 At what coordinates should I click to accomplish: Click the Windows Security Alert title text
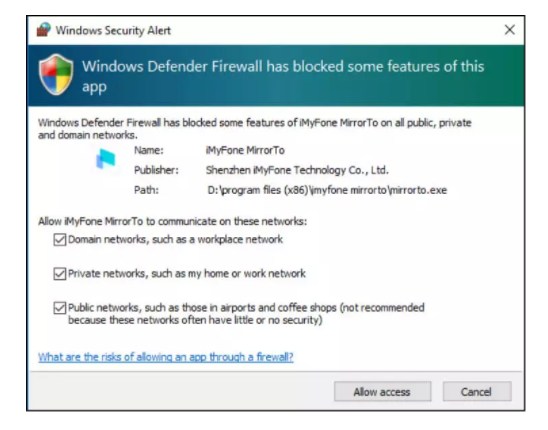click(x=113, y=30)
